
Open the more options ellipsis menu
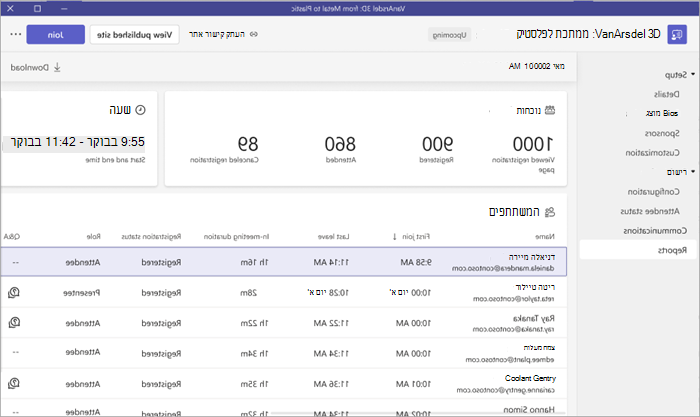click(16, 34)
